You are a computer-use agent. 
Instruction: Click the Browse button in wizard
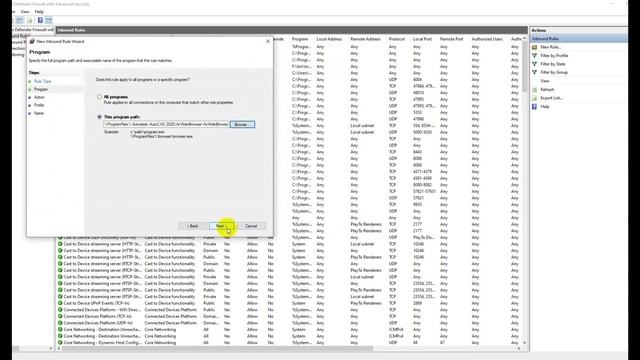242,124
